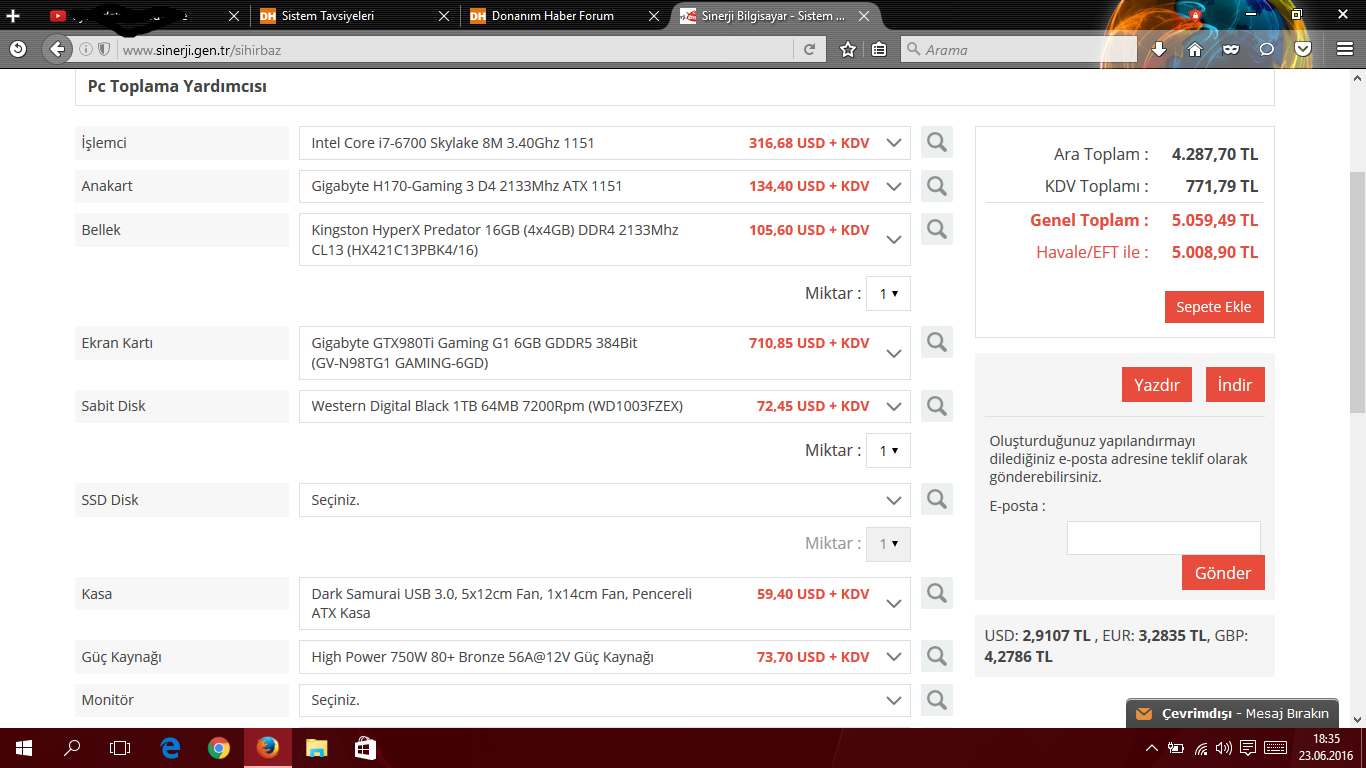Click the page vertical scrollbar
Screen dimensions: 1366x768
click(1357, 290)
